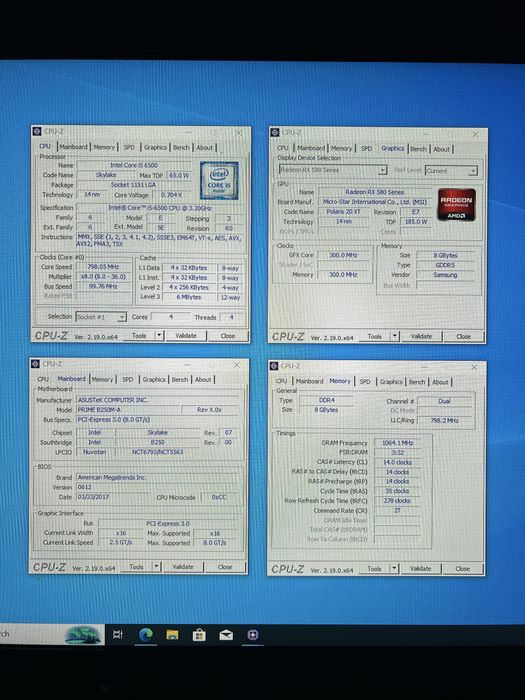Click Tools button in processor window
Image resolution: width=525 pixels, height=700 pixels.
coord(139,335)
